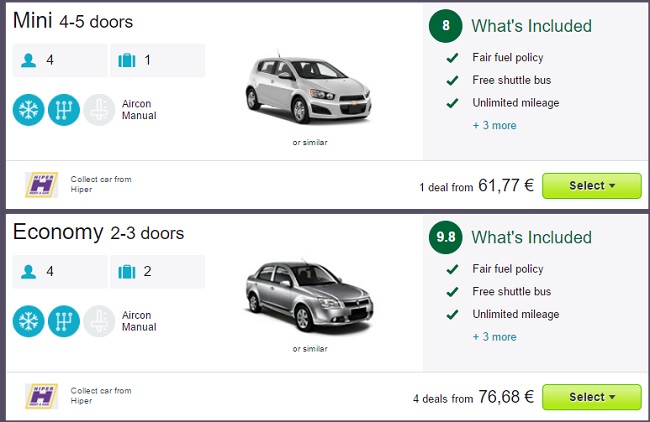Click the grey Economy sedan car image
650x422 pixels.
pyautogui.click(x=310, y=295)
